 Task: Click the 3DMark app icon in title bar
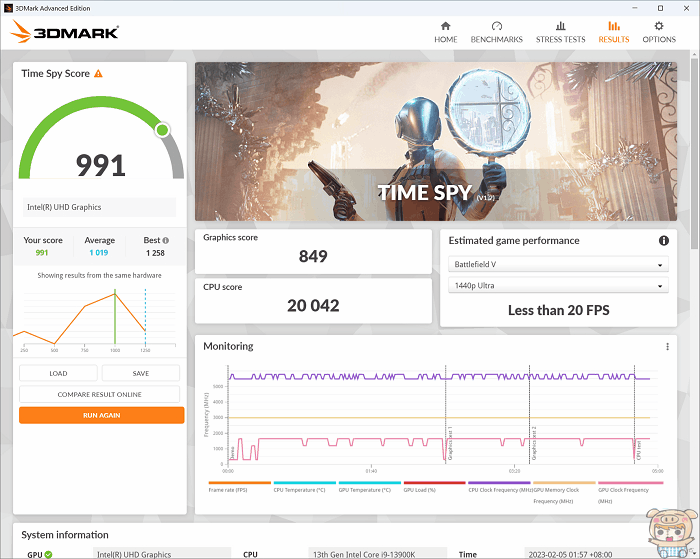coord(8,8)
